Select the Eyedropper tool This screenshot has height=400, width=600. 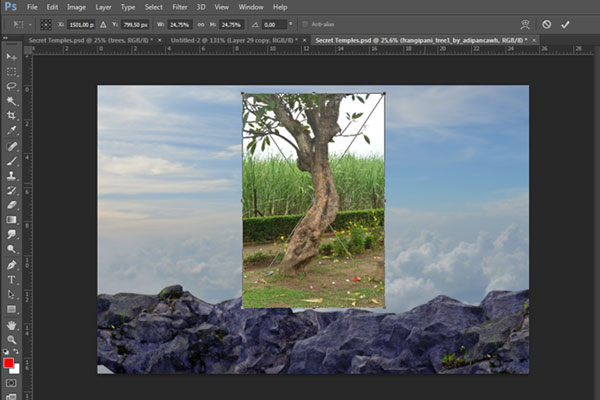(x=11, y=130)
